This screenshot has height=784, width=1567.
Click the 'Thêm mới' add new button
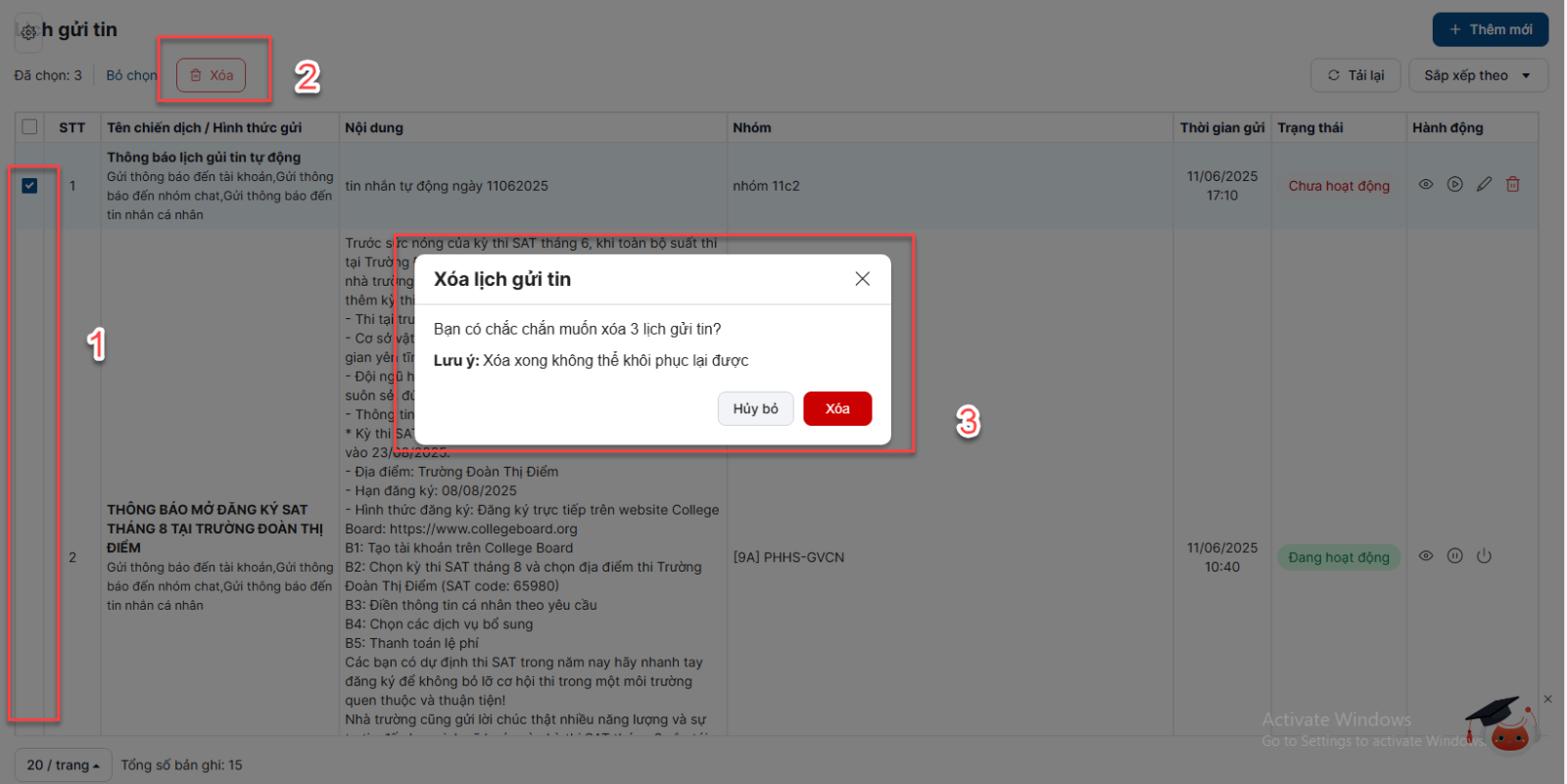1490,29
